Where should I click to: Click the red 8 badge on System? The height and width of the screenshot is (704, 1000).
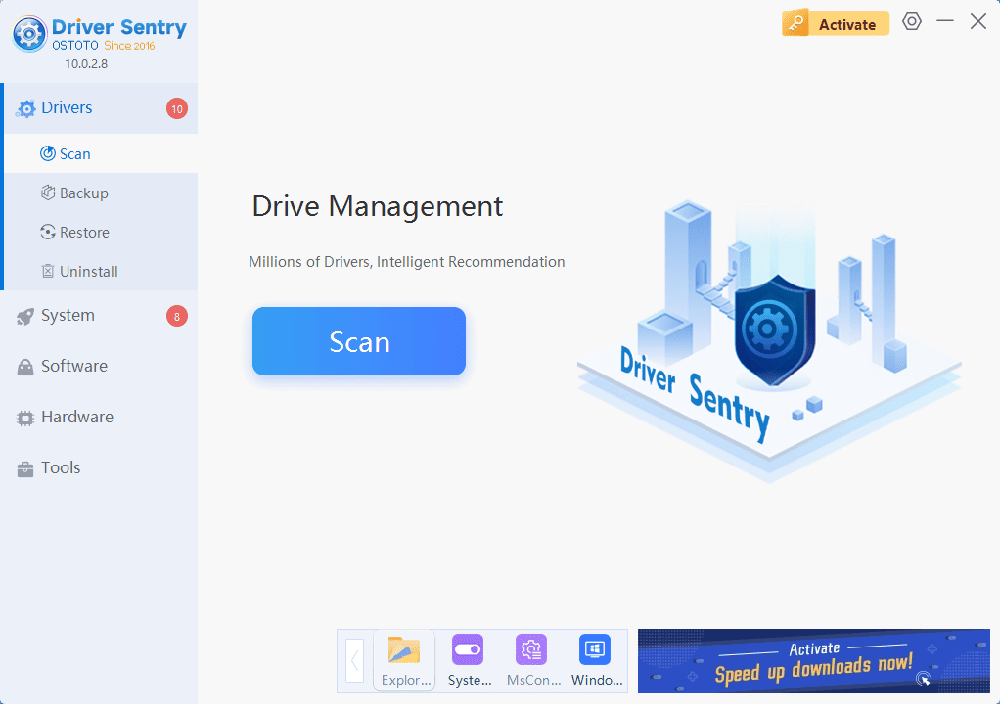(177, 316)
